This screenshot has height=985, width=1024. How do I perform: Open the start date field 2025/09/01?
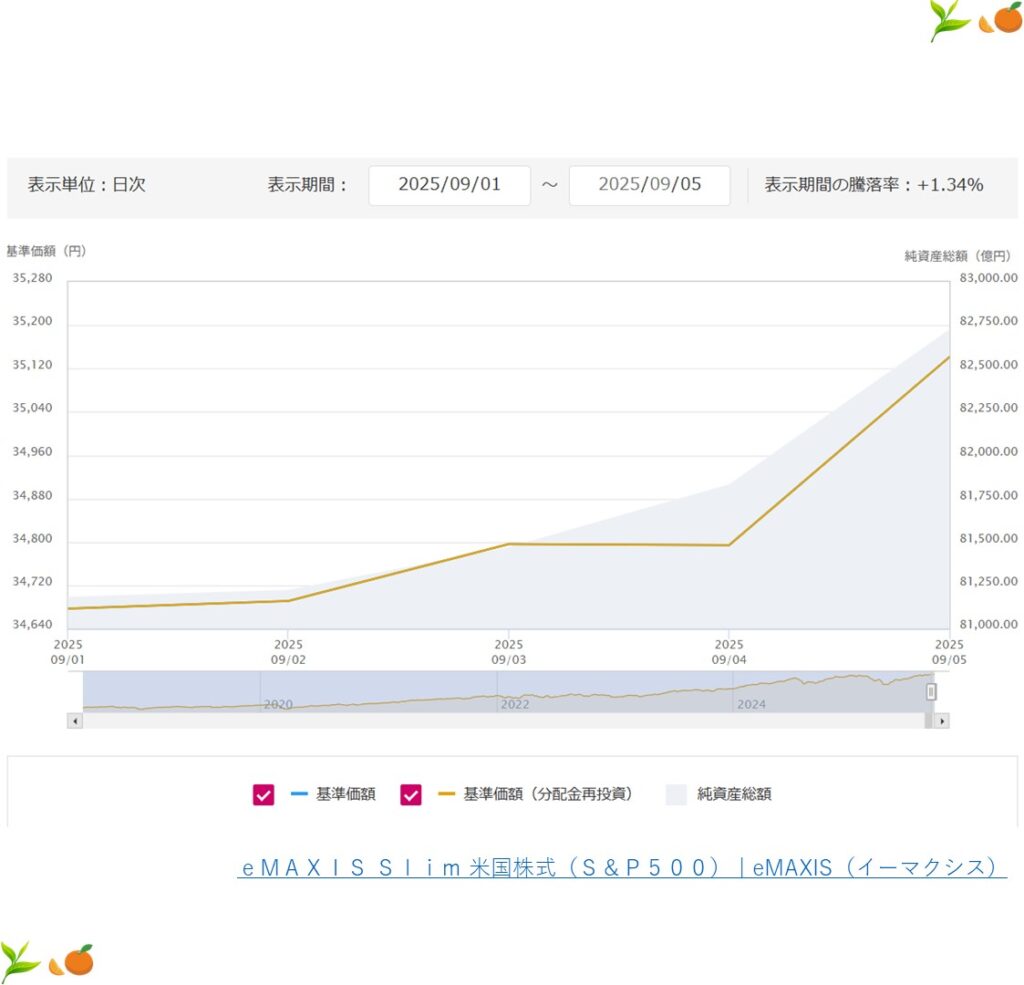pyautogui.click(x=449, y=185)
